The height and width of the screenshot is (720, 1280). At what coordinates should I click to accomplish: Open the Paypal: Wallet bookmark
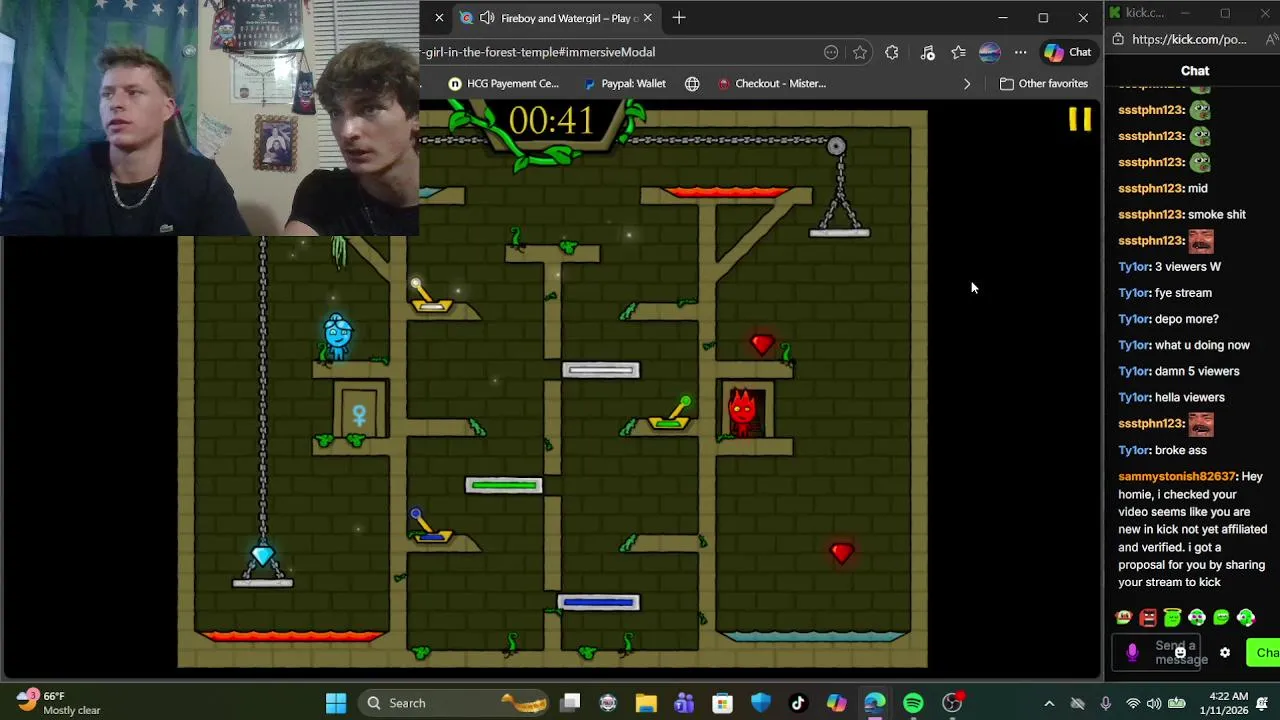(625, 84)
